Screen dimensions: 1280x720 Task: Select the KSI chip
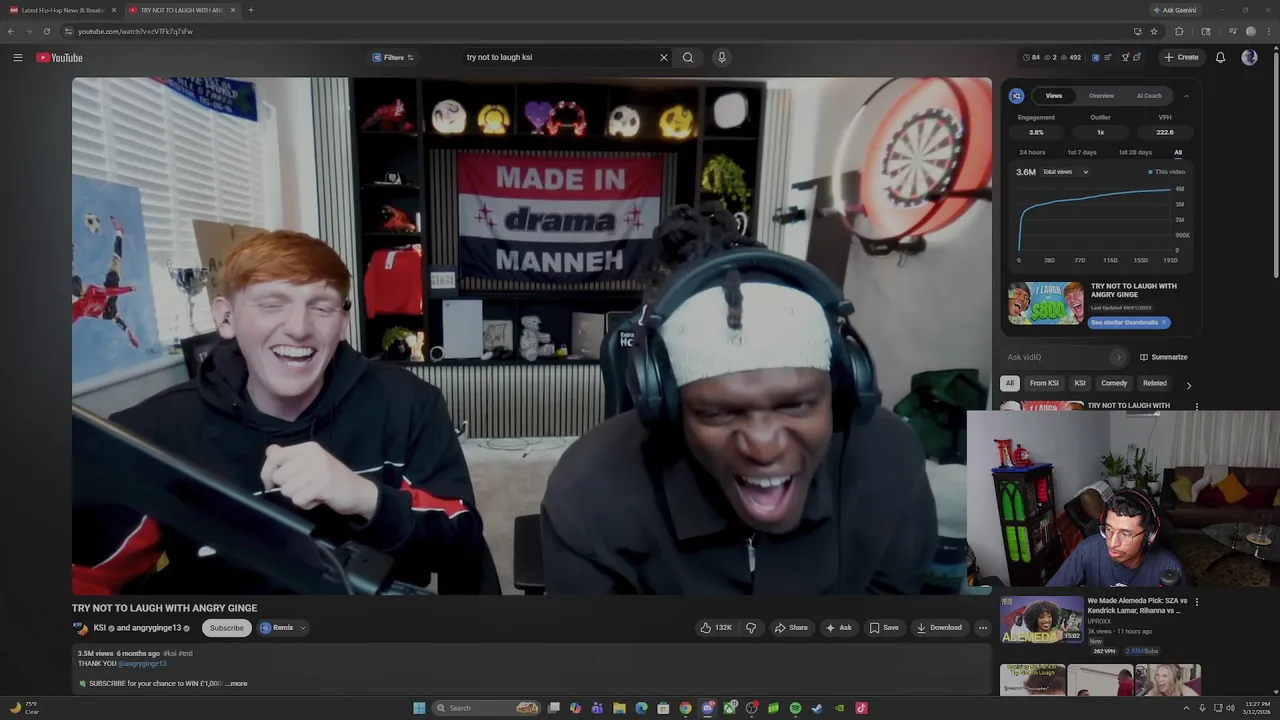[1080, 383]
